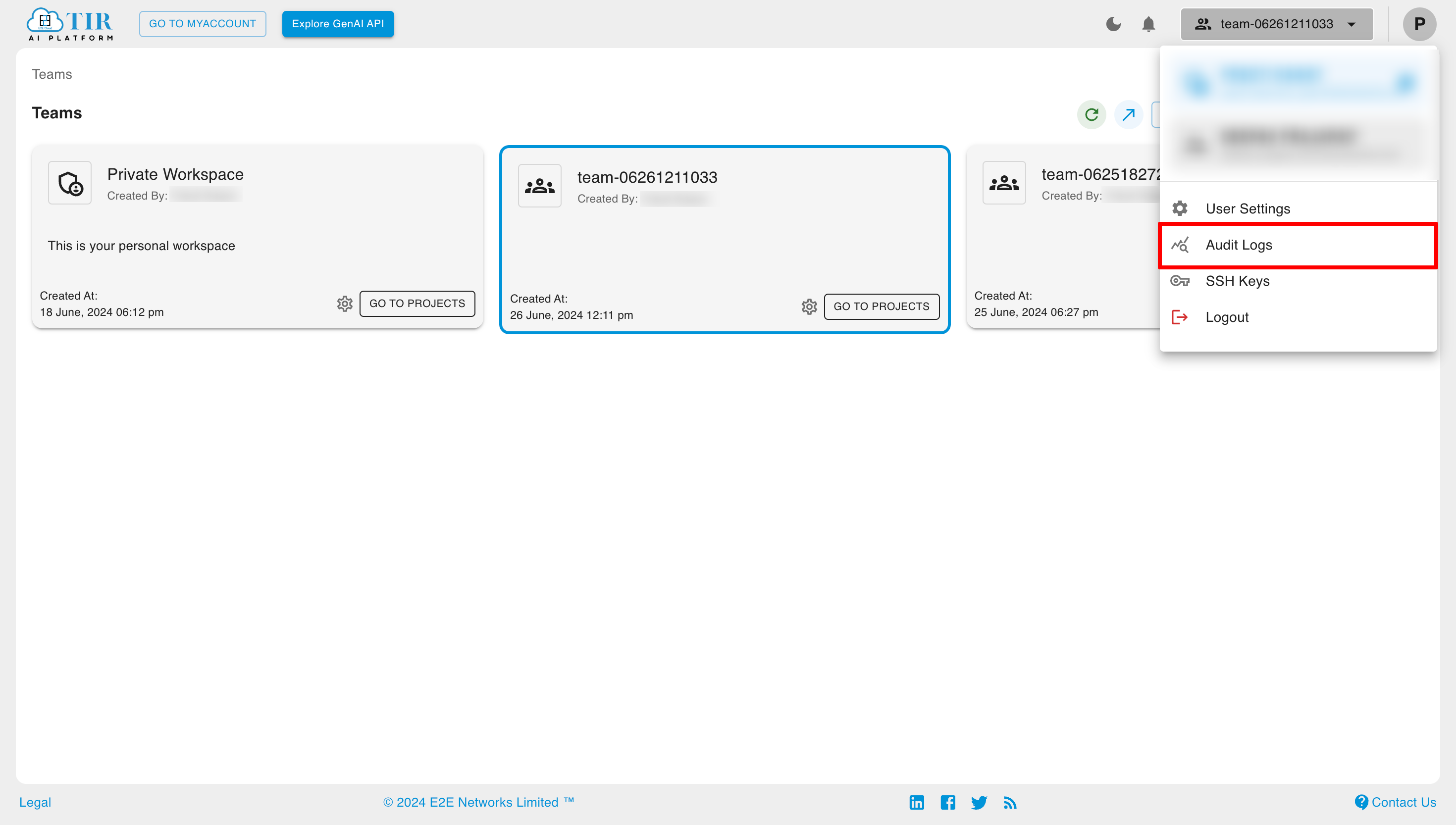Click 'This is your personal workspace' text
Image resolution: width=1456 pixels, height=825 pixels.
[x=141, y=246]
